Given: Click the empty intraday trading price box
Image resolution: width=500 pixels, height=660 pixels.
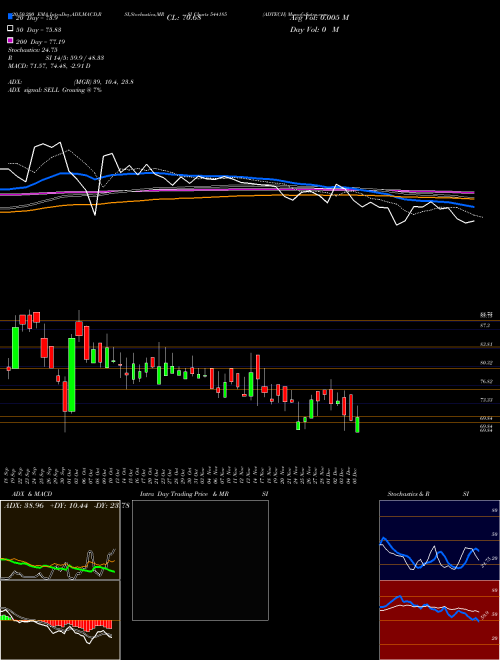Looking at the screenshot, I should coord(200,560).
